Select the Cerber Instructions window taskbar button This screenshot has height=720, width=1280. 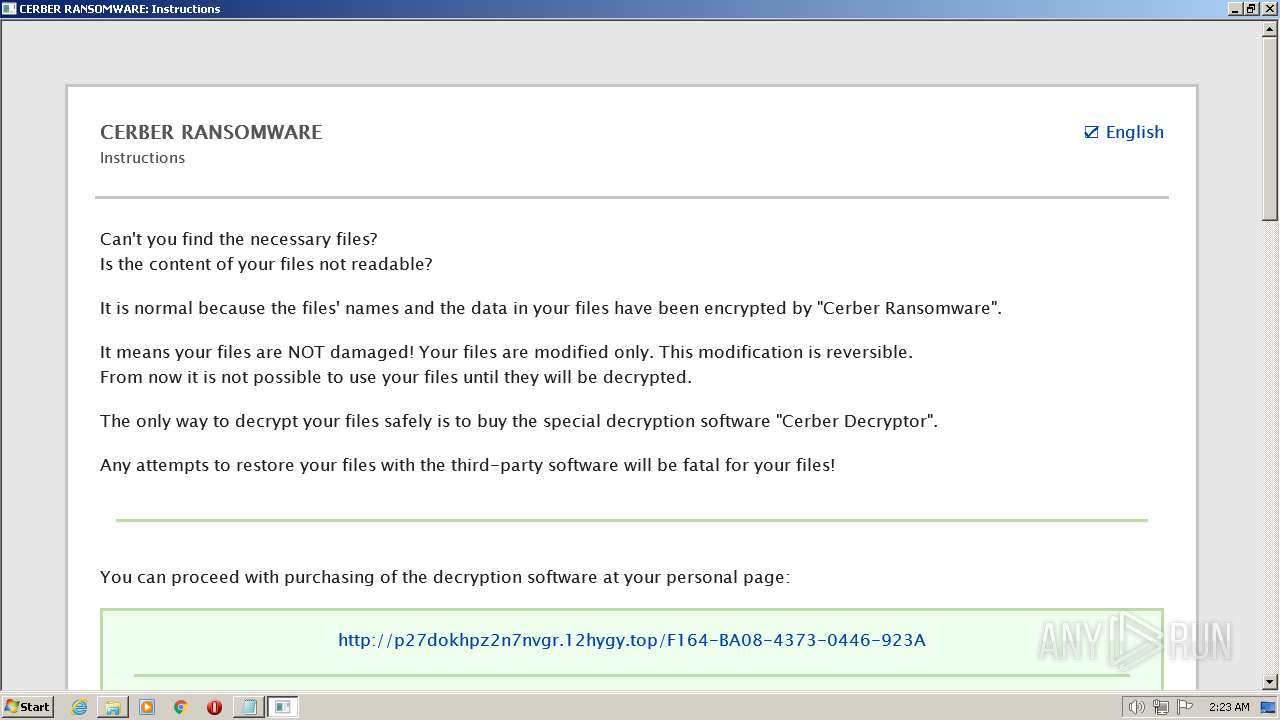pyautogui.click(x=283, y=707)
